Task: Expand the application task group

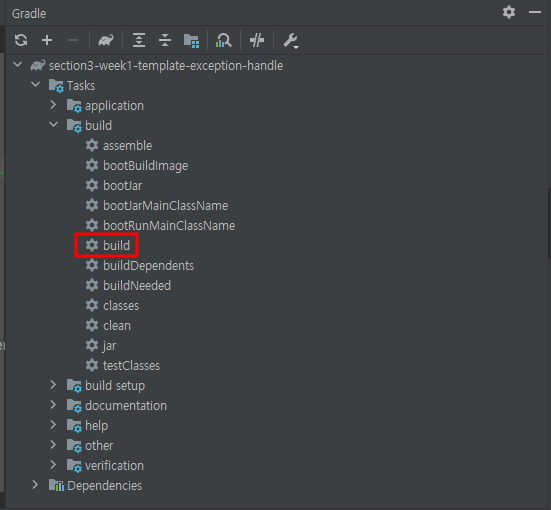Action: pos(53,105)
